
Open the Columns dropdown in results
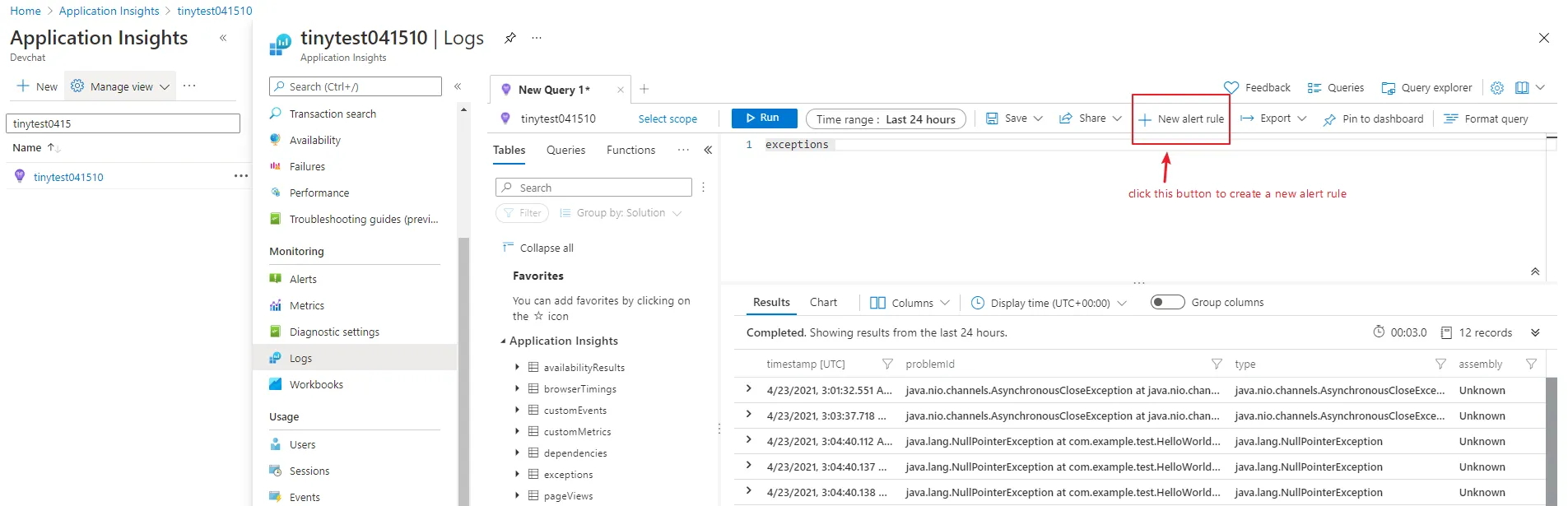[x=910, y=303]
